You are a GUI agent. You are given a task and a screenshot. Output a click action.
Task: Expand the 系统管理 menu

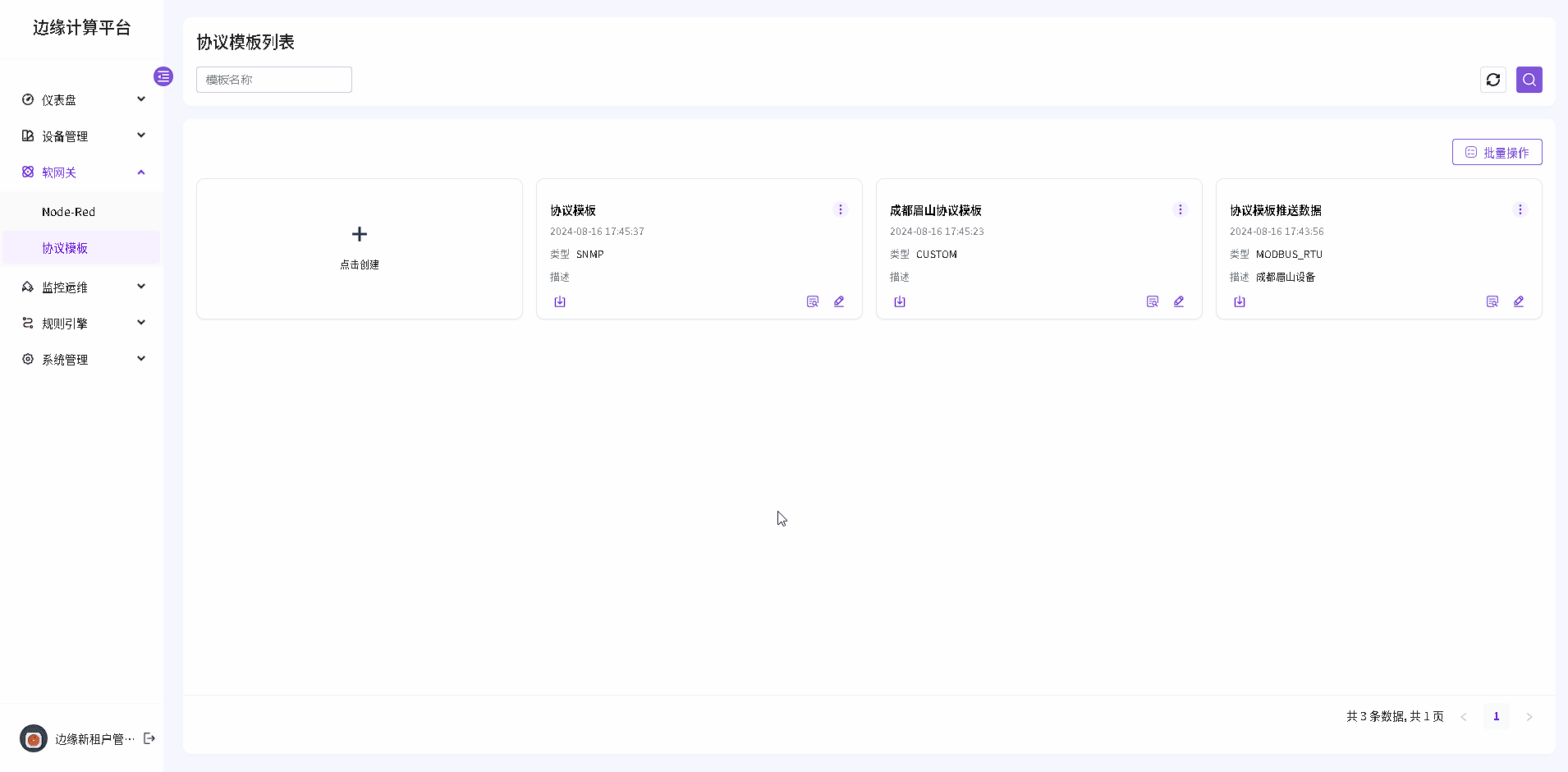click(82, 359)
